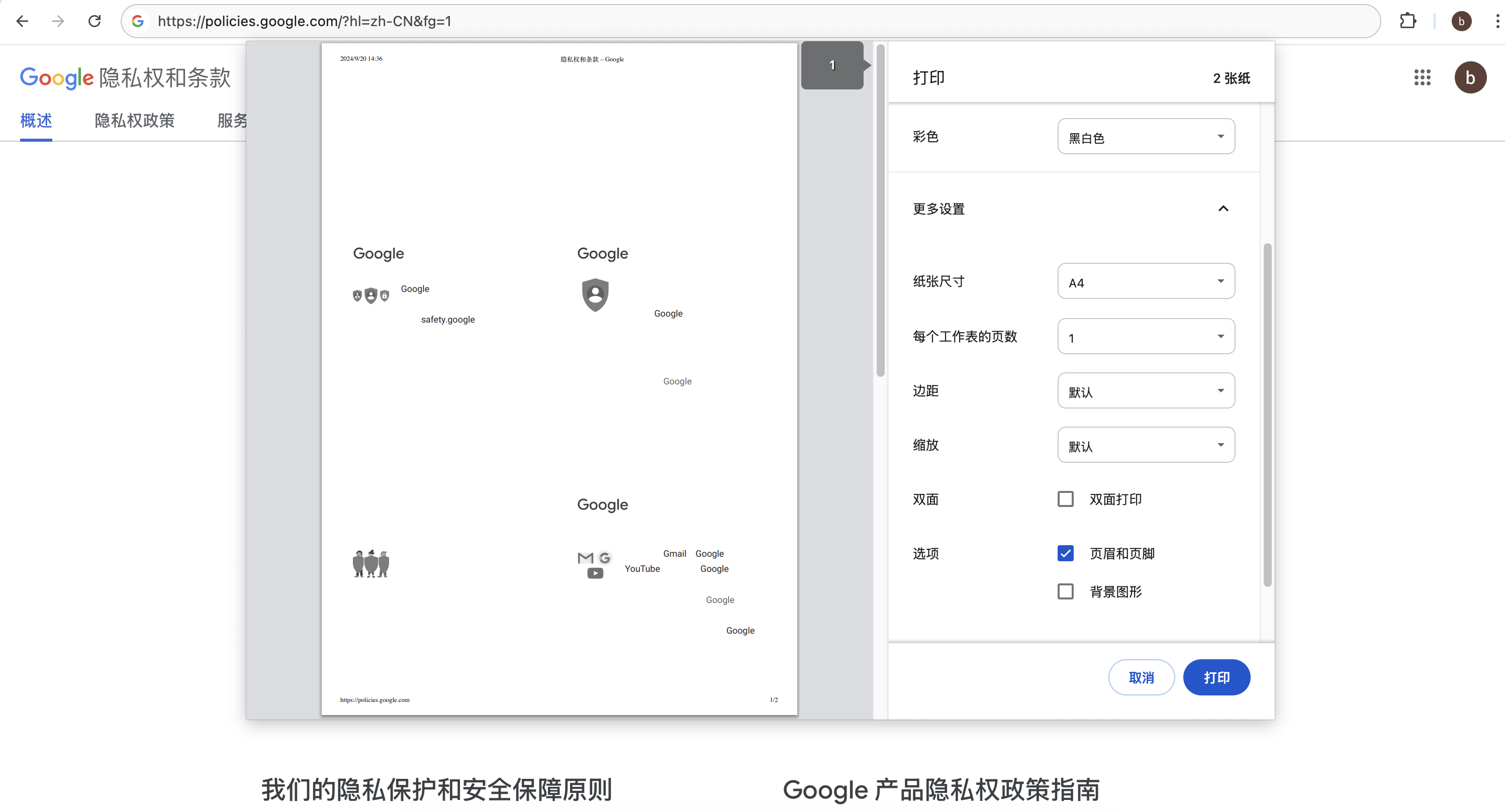
Task: Open the extensions puzzle icon
Action: click(x=1408, y=21)
